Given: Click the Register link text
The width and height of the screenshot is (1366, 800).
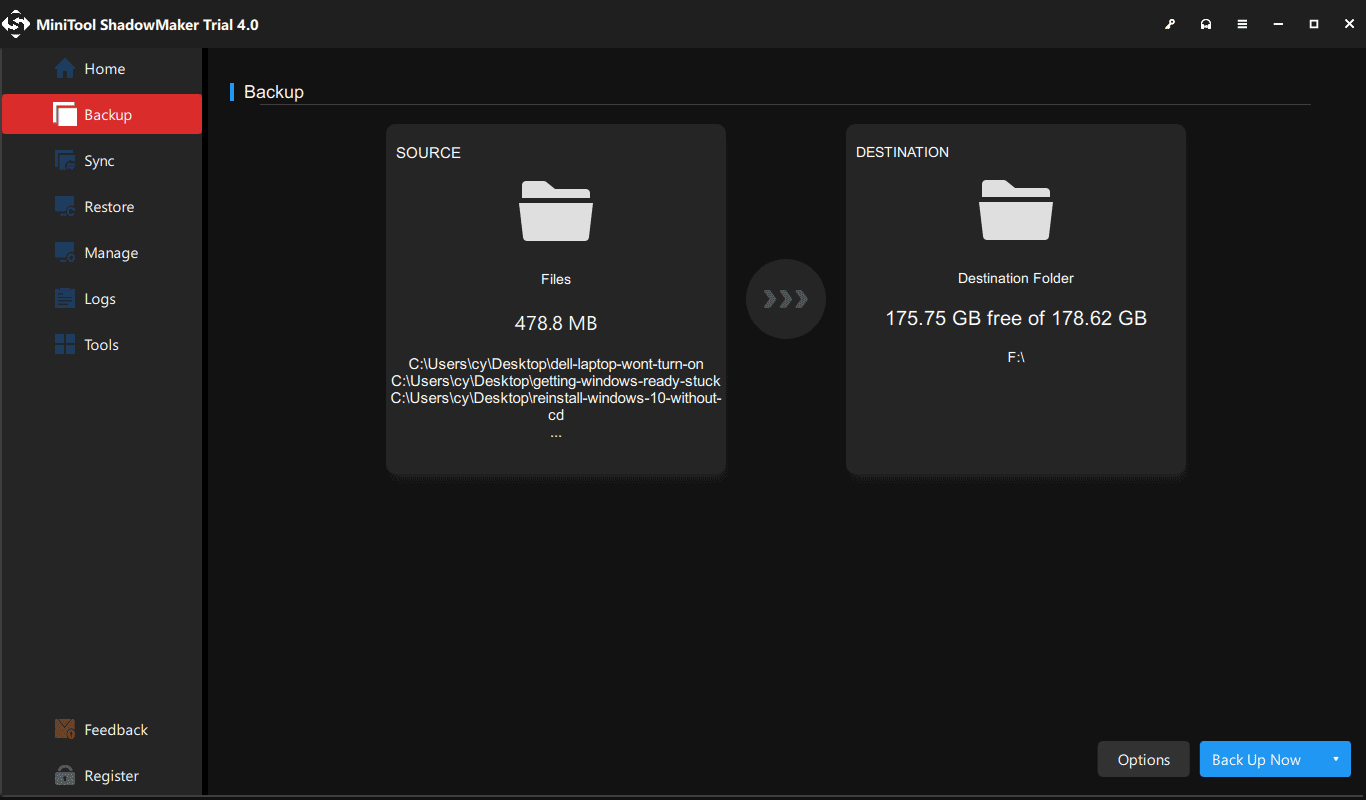Looking at the screenshot, I should (111, 776).
